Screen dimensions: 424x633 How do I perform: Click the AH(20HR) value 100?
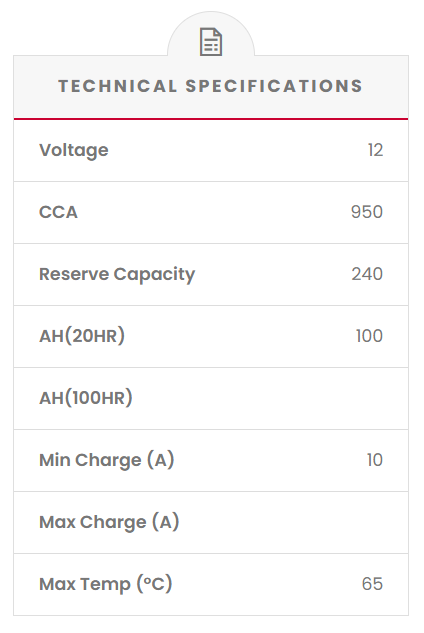[x=369, y=336]
